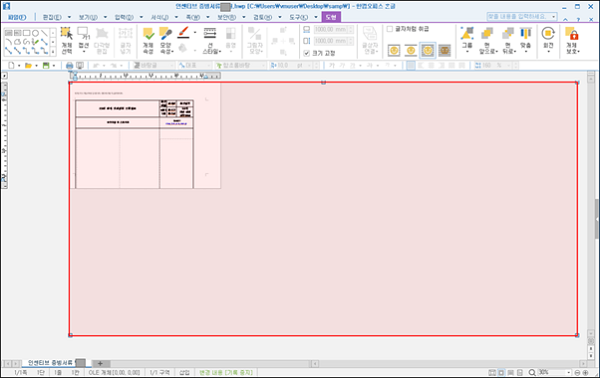This screenshot has height=378, width=600.
Task: Open the zoom percentage dropdown in status bar
Action: [568, 372]
